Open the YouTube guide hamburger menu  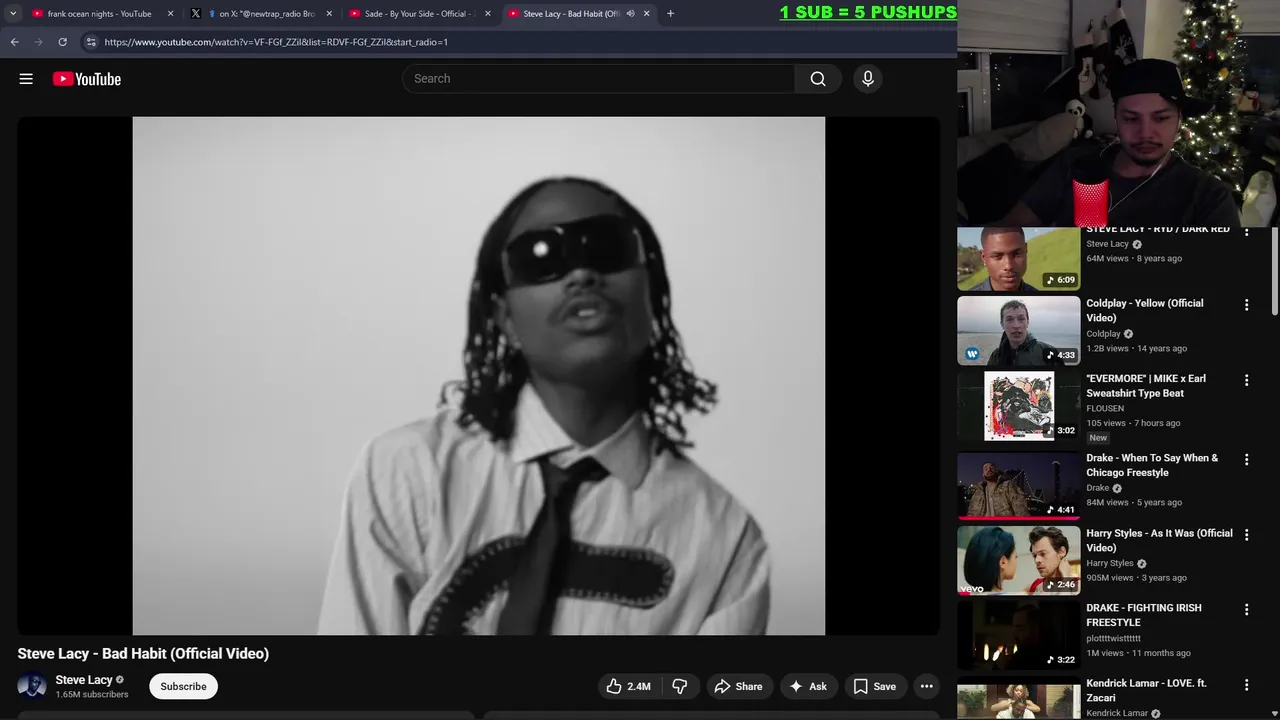(x=26, y=79)
